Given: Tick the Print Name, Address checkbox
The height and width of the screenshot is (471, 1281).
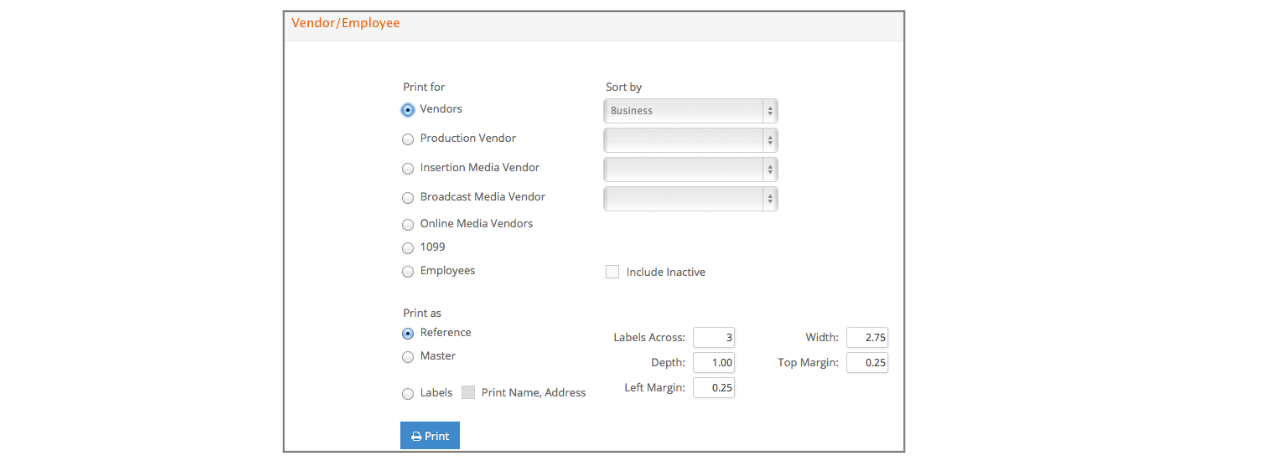Looking at the screenshot, I should tap(468, 393).
